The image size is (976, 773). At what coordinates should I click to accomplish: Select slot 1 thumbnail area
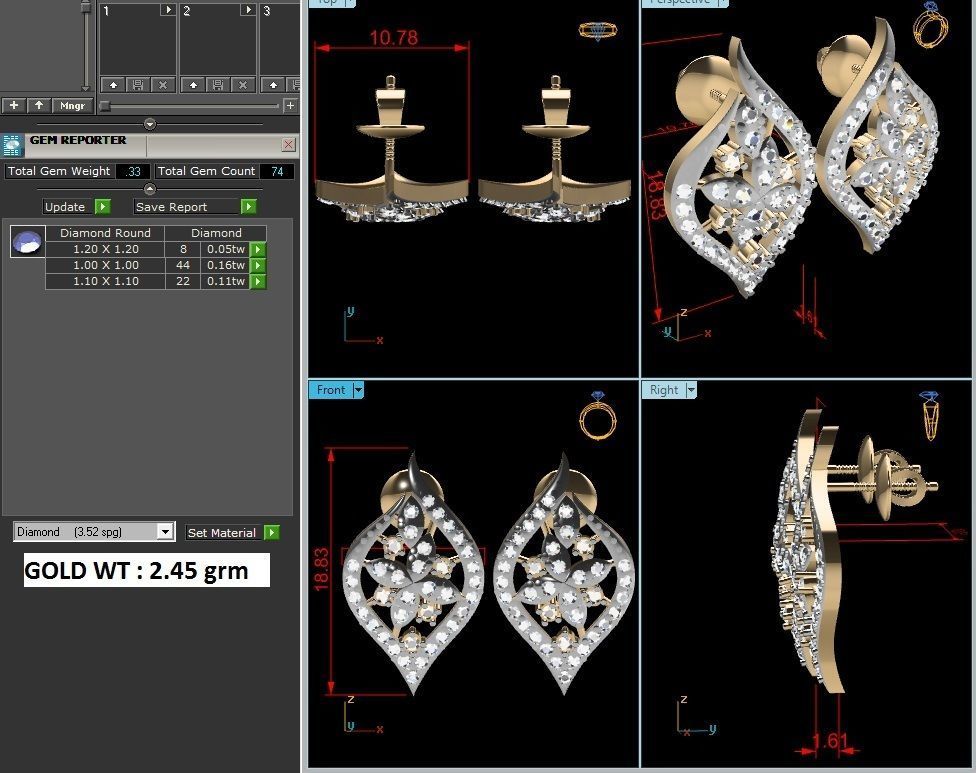tap(138, 45)
